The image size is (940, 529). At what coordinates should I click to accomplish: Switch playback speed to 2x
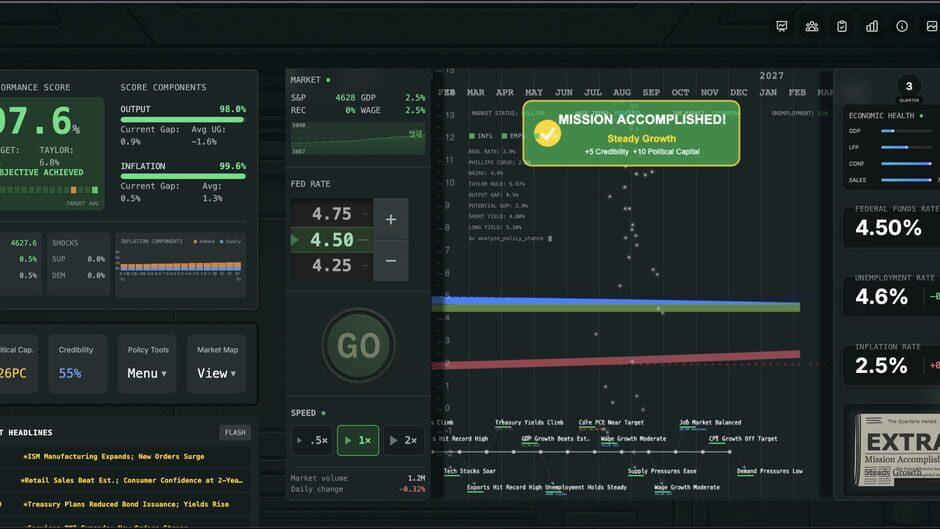pos(403,440)
